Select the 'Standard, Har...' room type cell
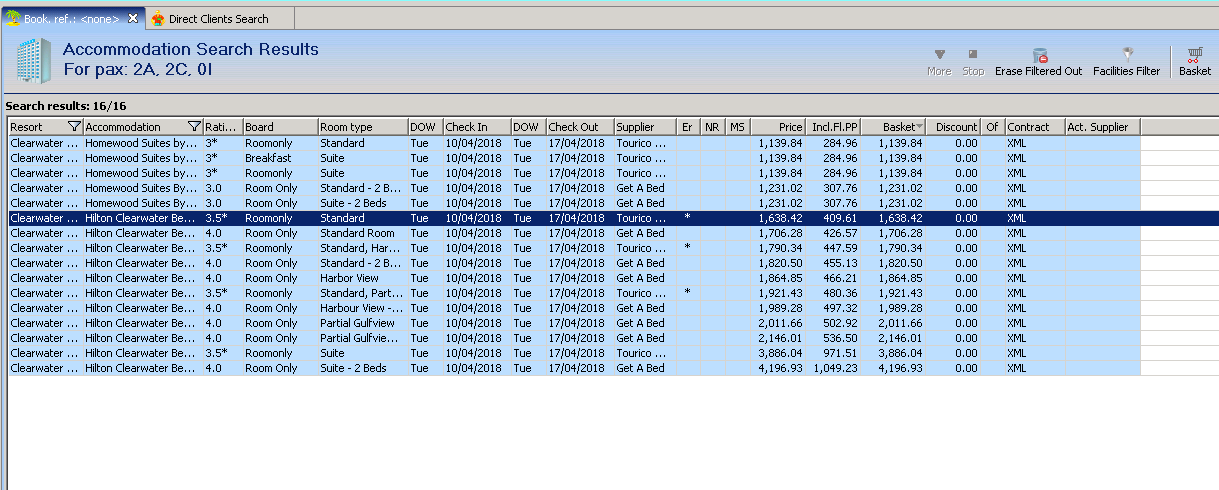Viewport: 1219px width, 490px height. click(x=362, y=248)
